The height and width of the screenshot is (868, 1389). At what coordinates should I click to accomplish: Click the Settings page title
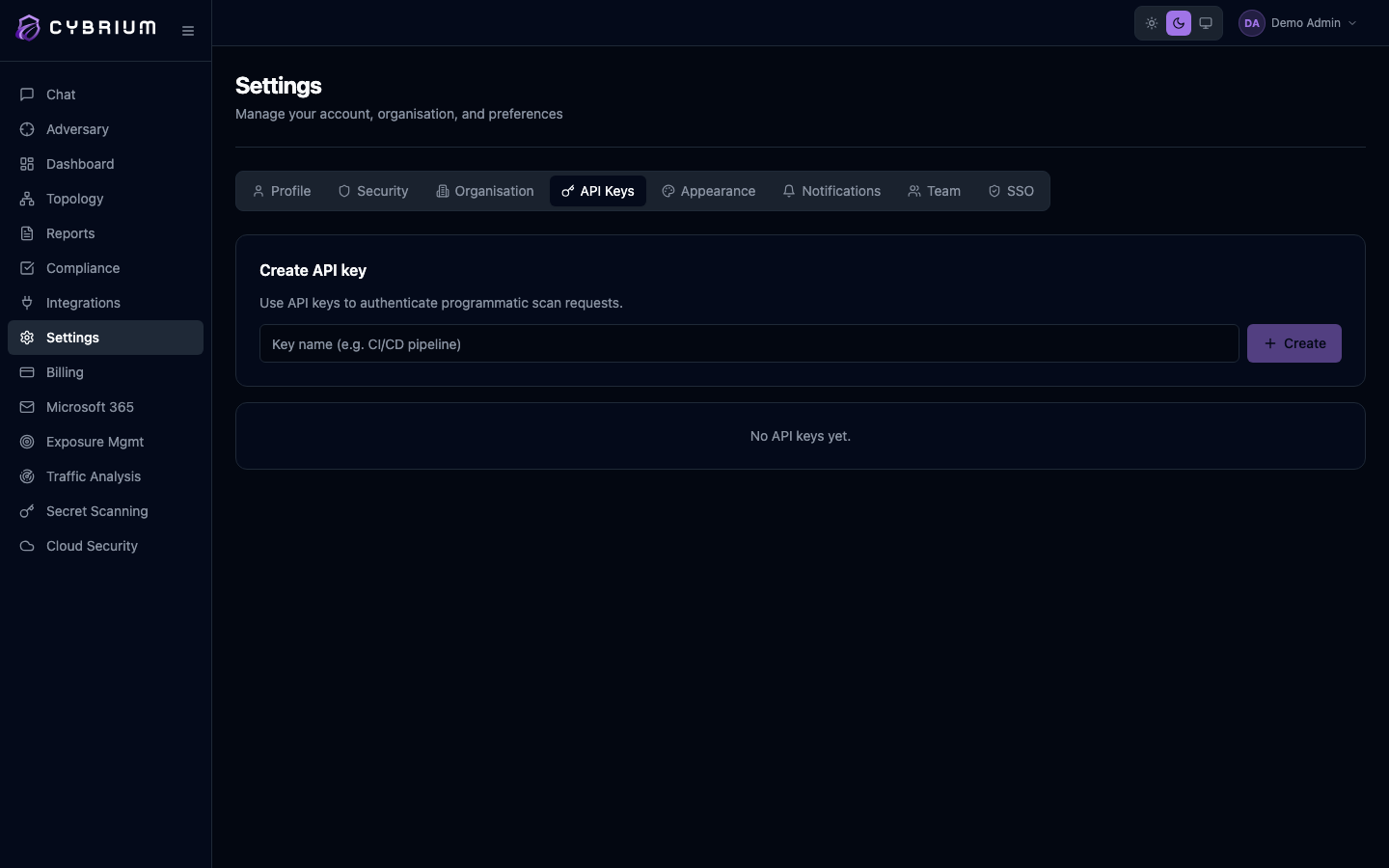click(279, 86)
